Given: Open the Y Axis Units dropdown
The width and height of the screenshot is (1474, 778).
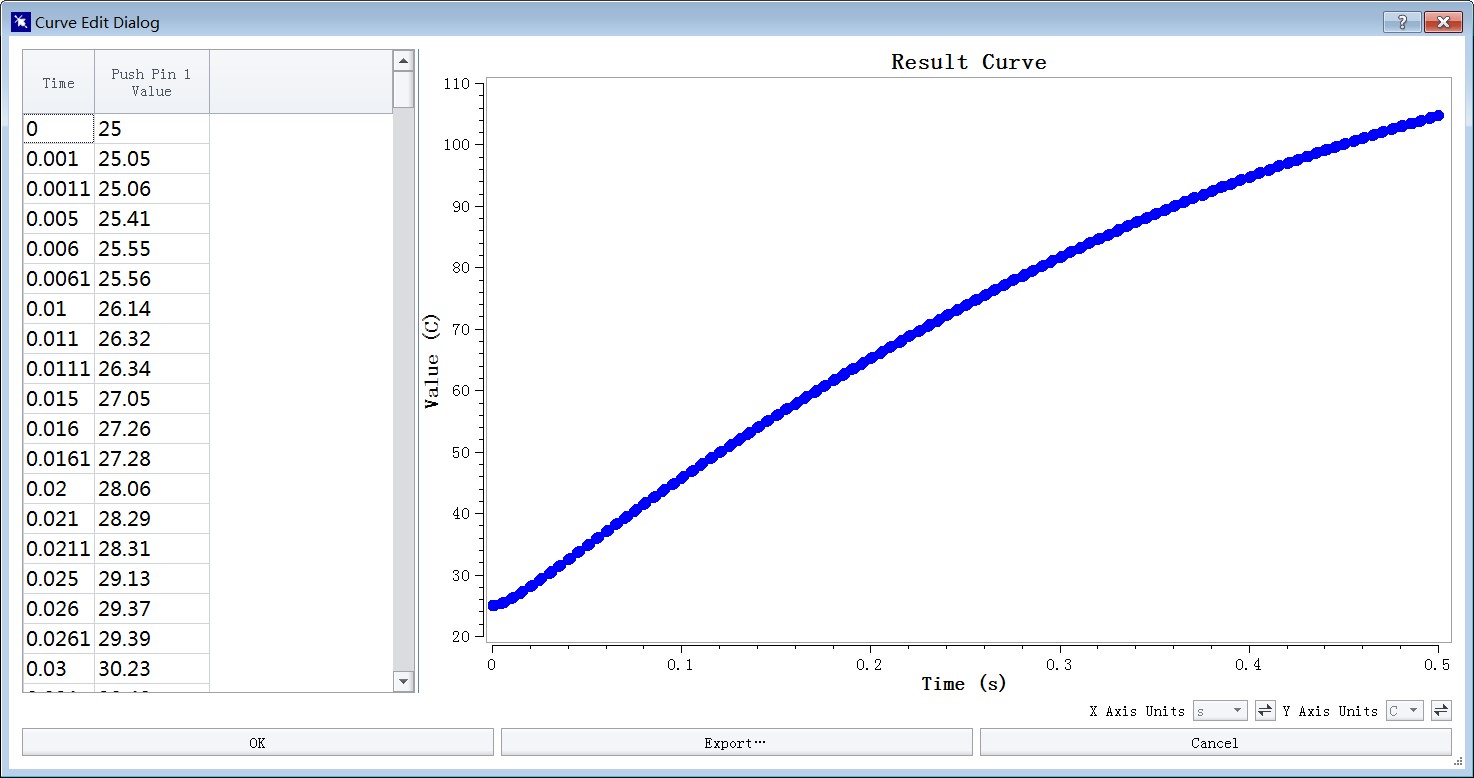Looking at the screenshot, I should coord(1404,710).
